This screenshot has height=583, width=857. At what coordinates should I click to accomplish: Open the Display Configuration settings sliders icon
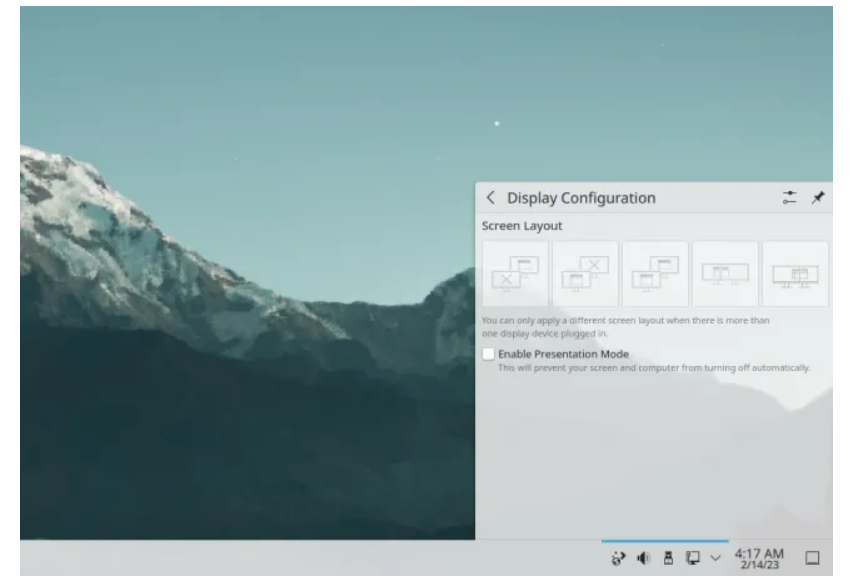[790, 198]
